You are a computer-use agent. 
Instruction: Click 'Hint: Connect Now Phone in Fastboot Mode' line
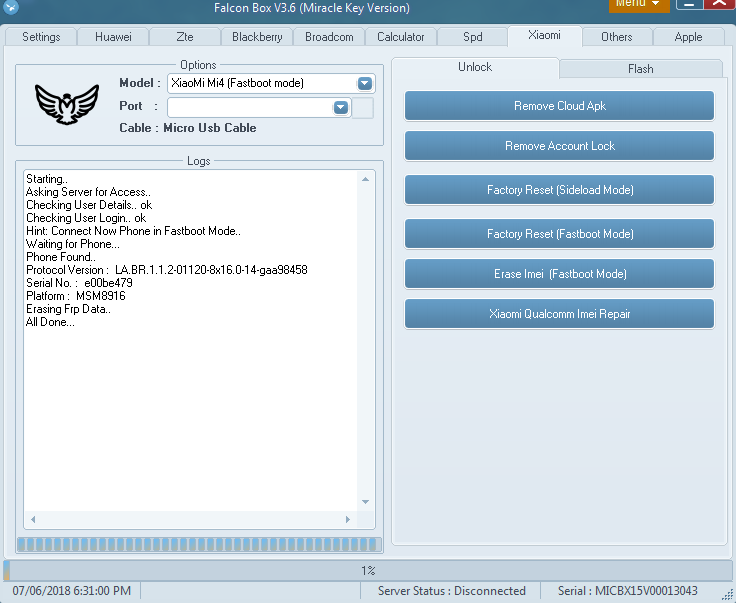[133, 231]
